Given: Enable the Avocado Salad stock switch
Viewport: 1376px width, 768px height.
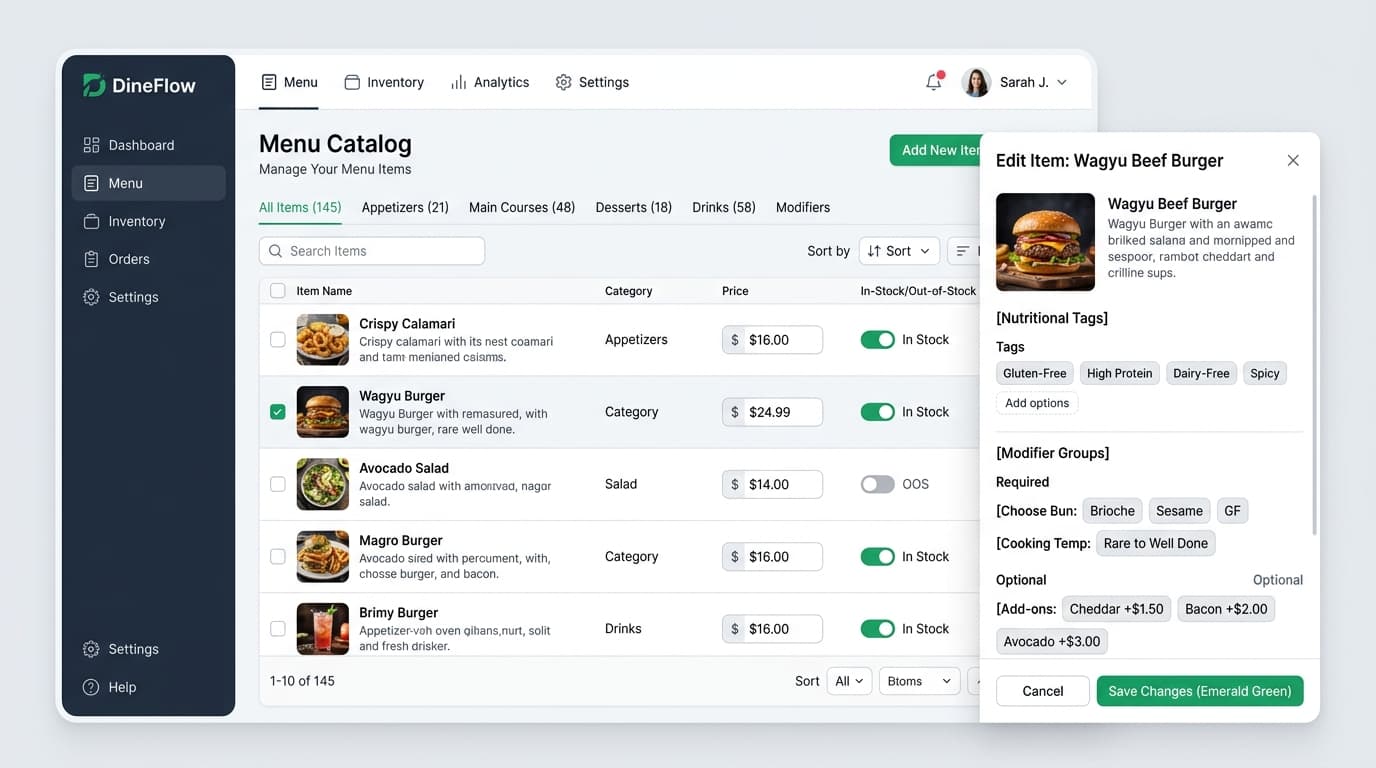Looking at the screenshot, I should tap(878, 484).
